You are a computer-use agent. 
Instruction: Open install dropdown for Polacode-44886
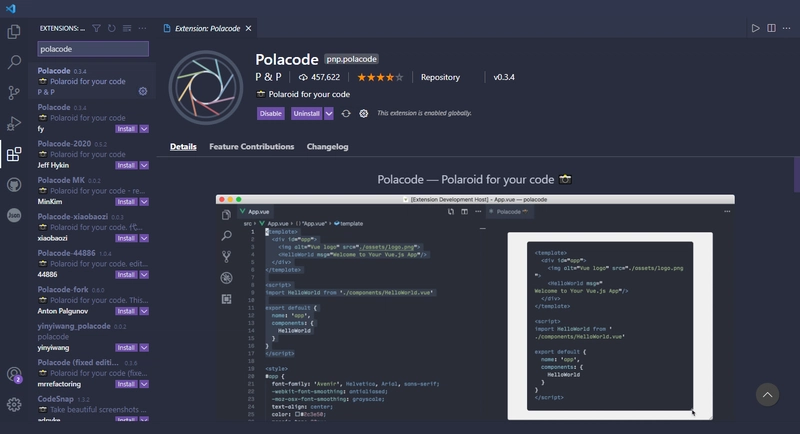[144, 275]
